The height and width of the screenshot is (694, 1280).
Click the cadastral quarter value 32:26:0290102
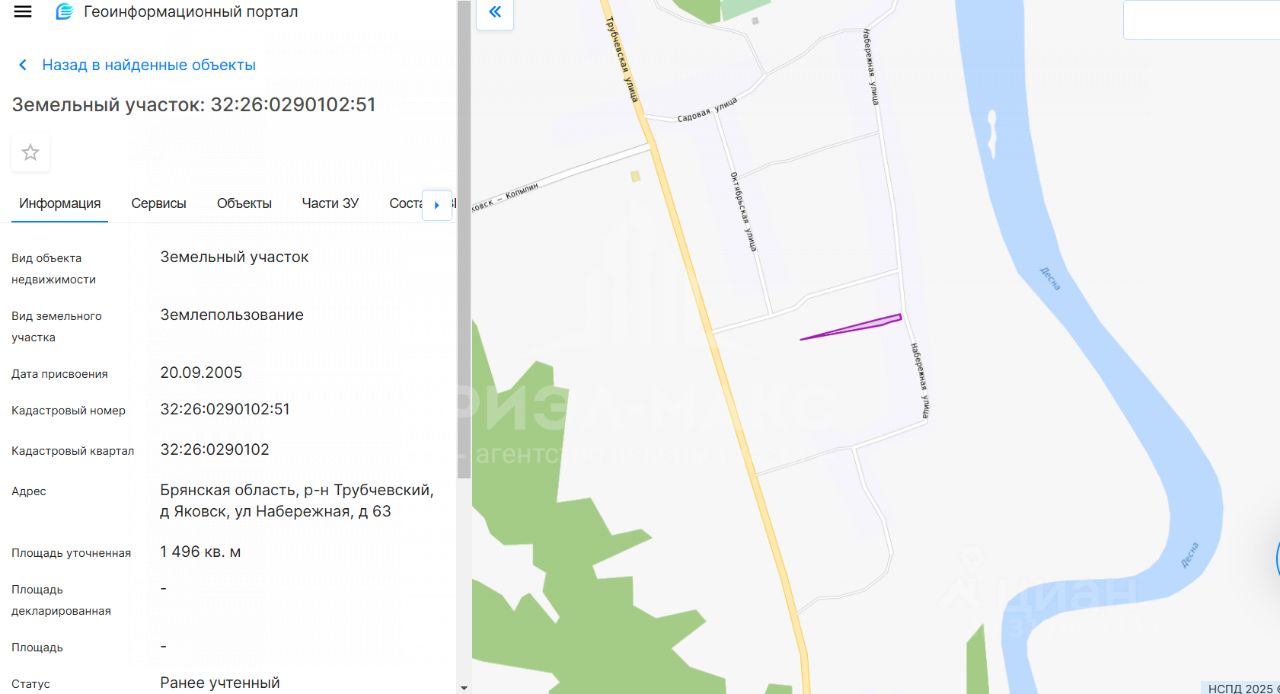click(x=215, y=450)
